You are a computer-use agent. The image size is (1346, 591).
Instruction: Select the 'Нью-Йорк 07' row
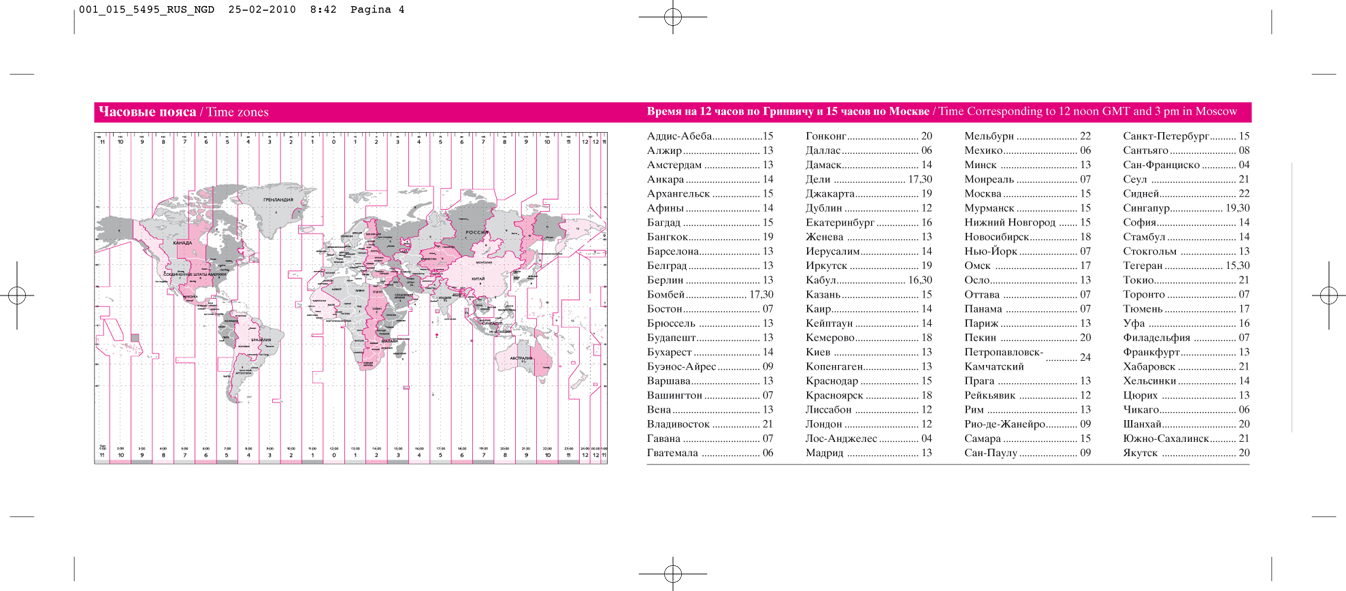(x=1028, y=251)
